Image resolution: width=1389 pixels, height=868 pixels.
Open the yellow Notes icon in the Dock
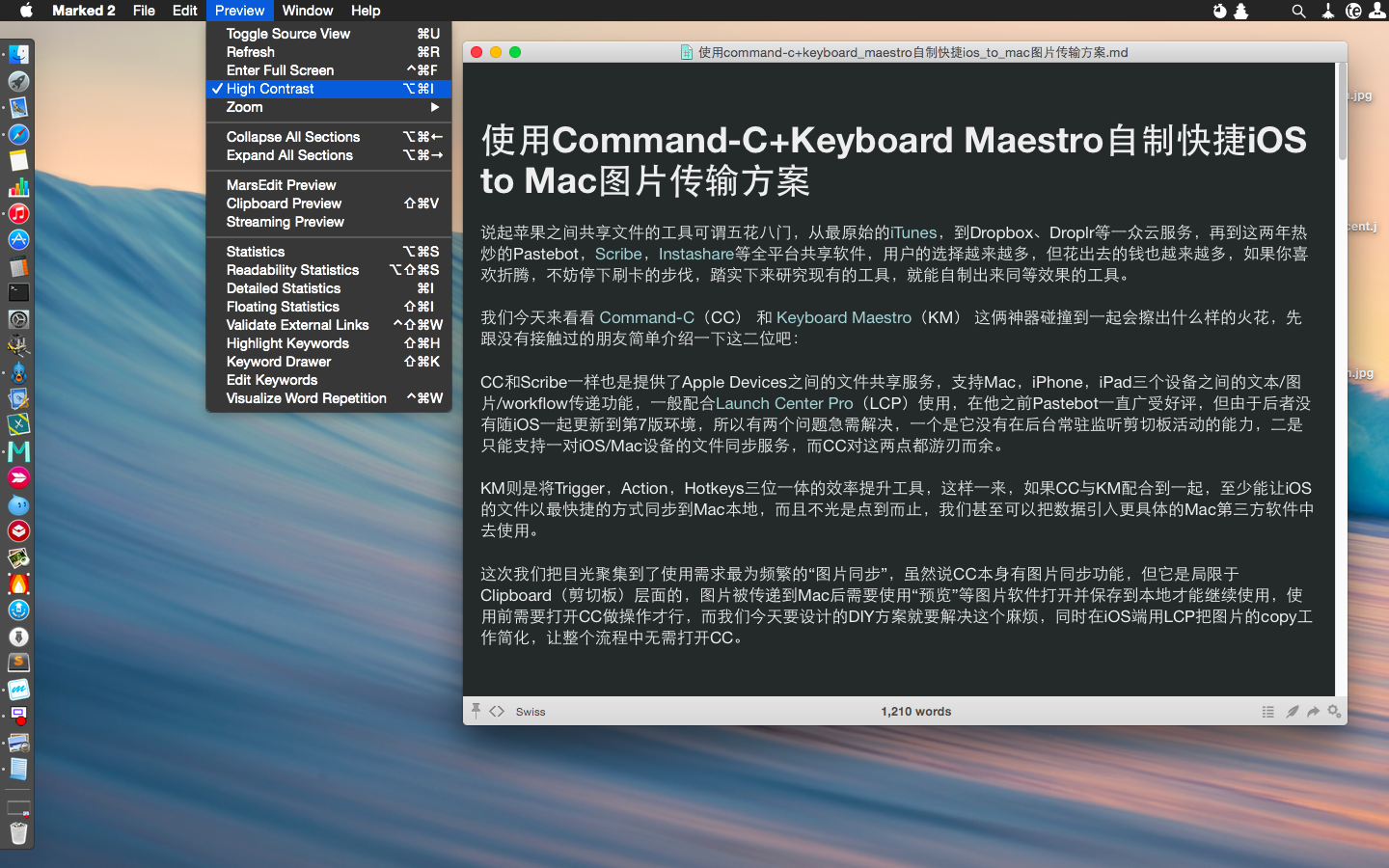[x=18, y=160]
